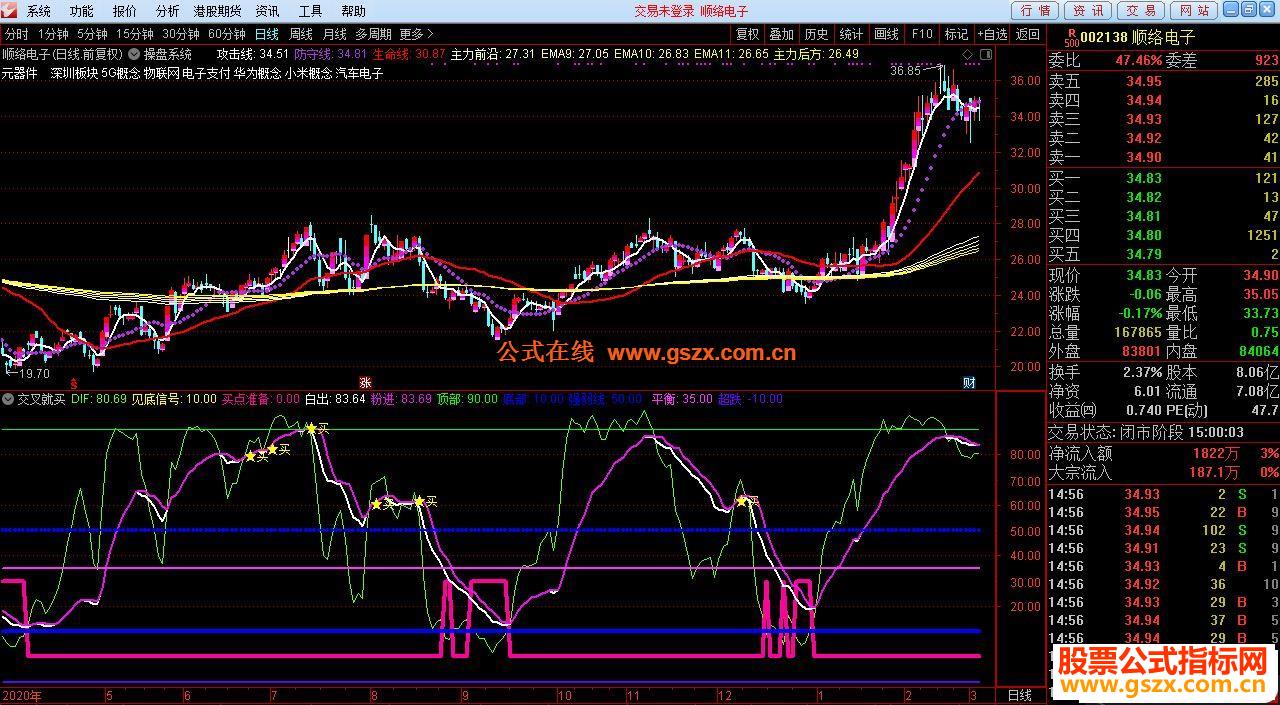Viewport: 1280px width, 705px height.
Task: Select the 日线 period
Action: 267,33
